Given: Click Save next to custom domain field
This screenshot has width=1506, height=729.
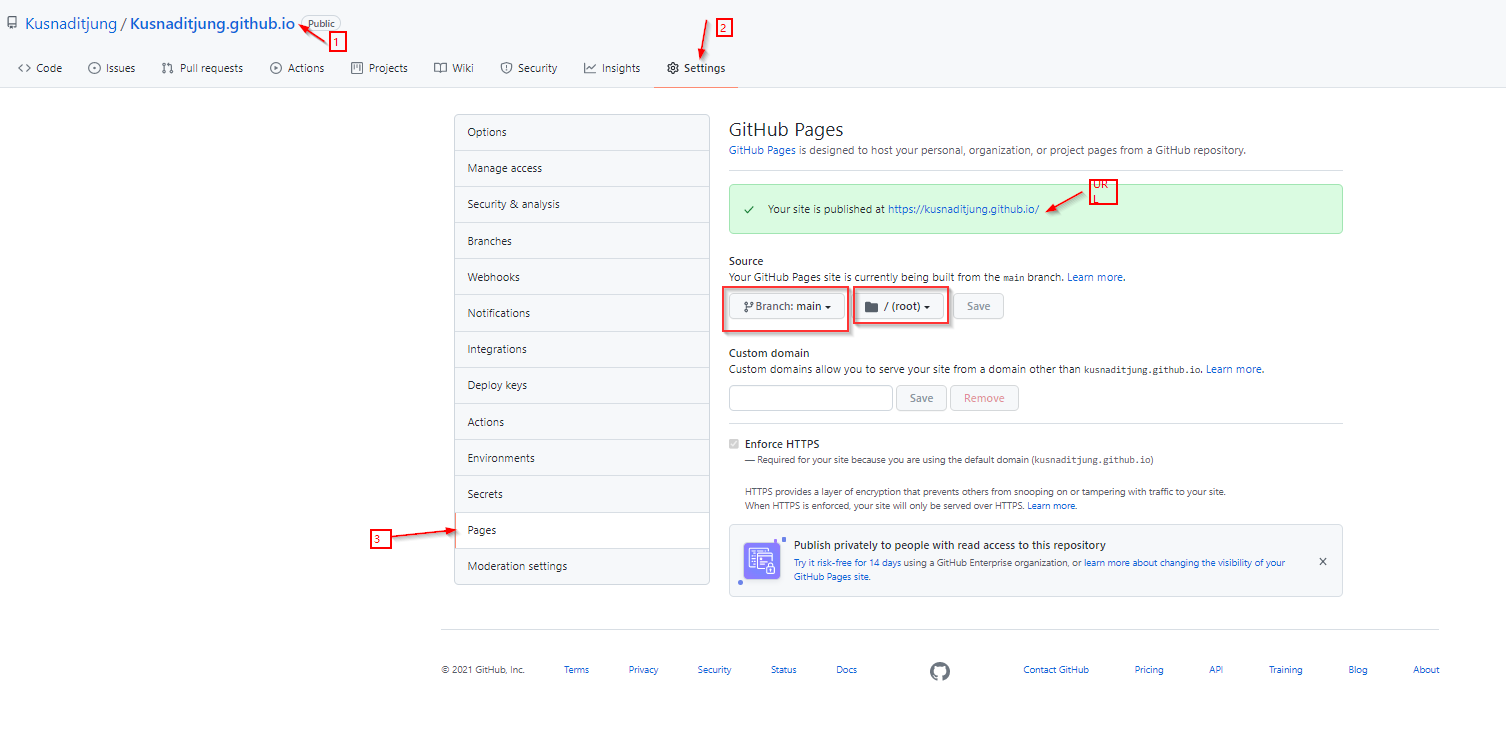Looking at the screenshot, I should (921, 398).
